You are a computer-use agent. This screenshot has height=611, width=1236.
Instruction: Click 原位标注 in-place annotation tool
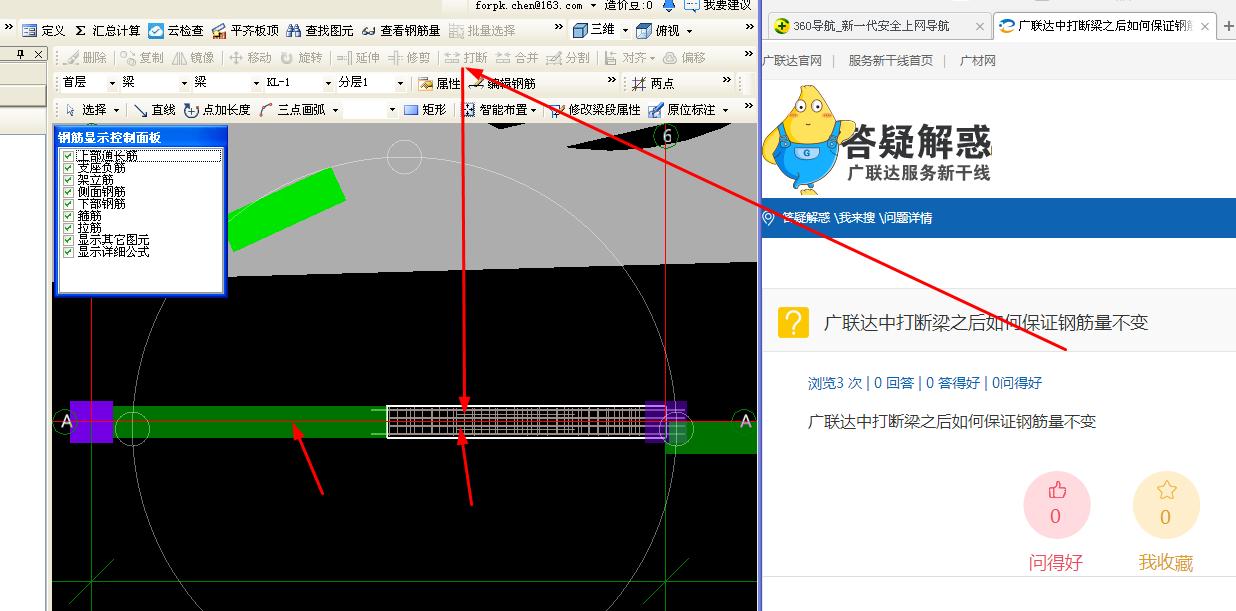point(683,110)
